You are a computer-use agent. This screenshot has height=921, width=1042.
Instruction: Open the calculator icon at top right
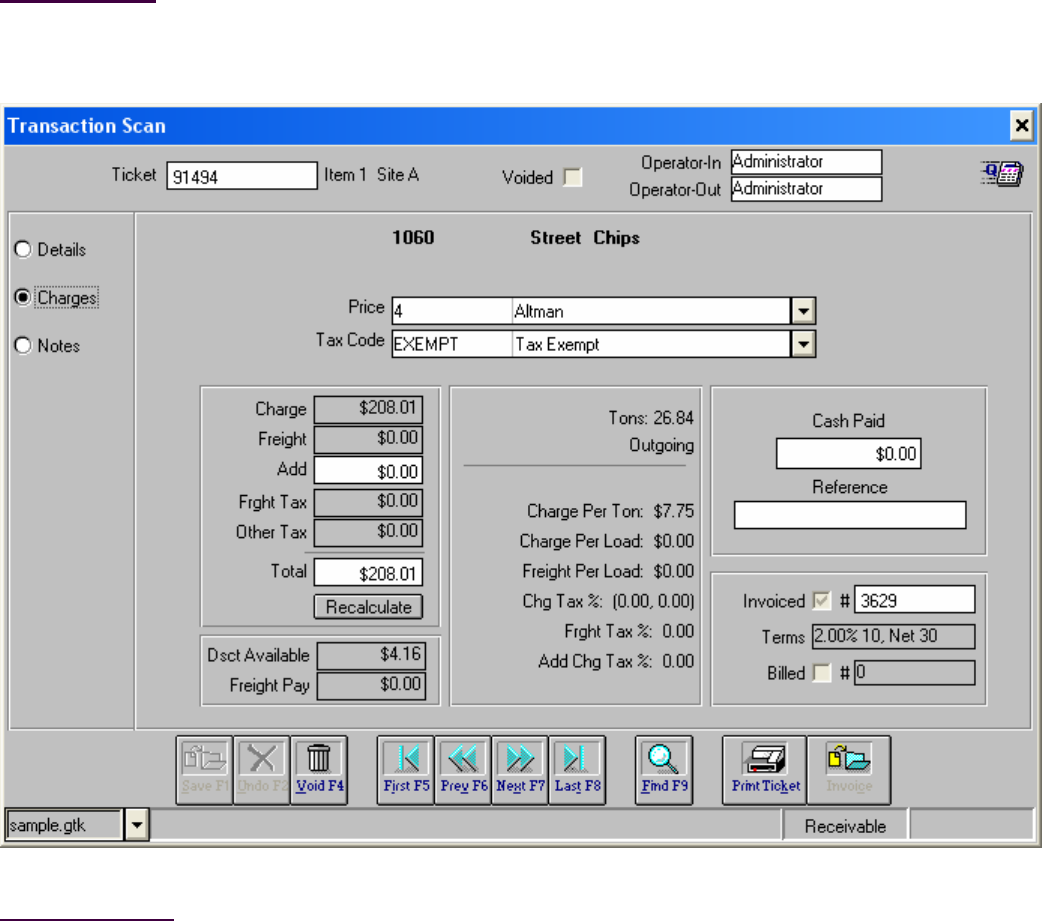coord(1001,174)
